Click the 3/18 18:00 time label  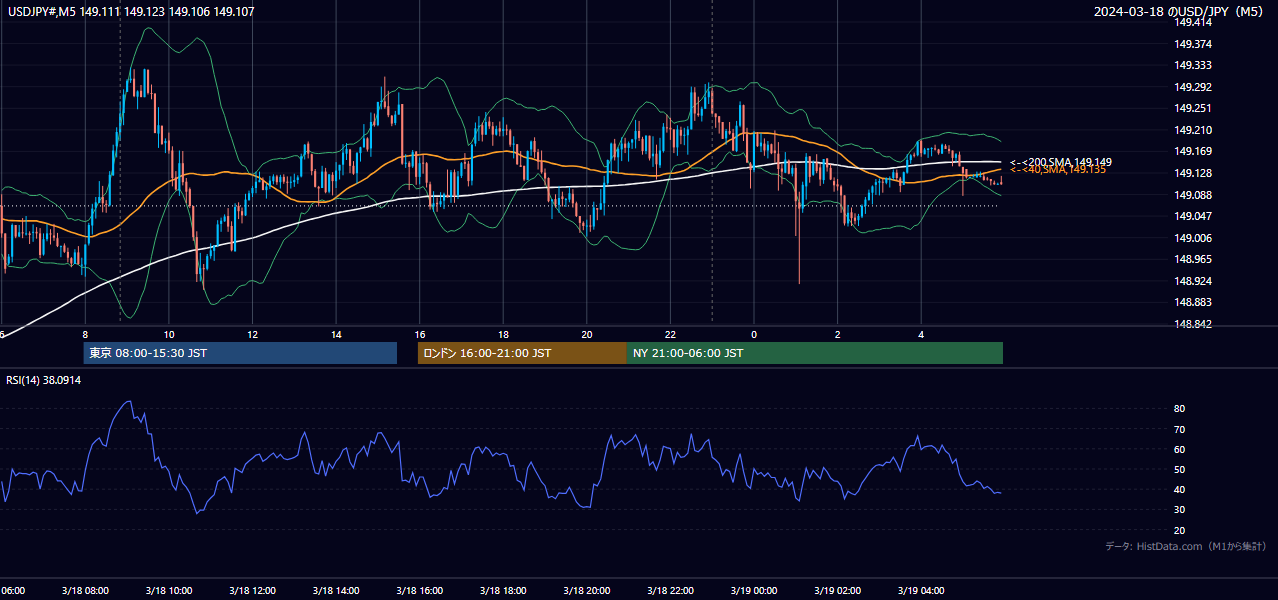pos(503,591)
